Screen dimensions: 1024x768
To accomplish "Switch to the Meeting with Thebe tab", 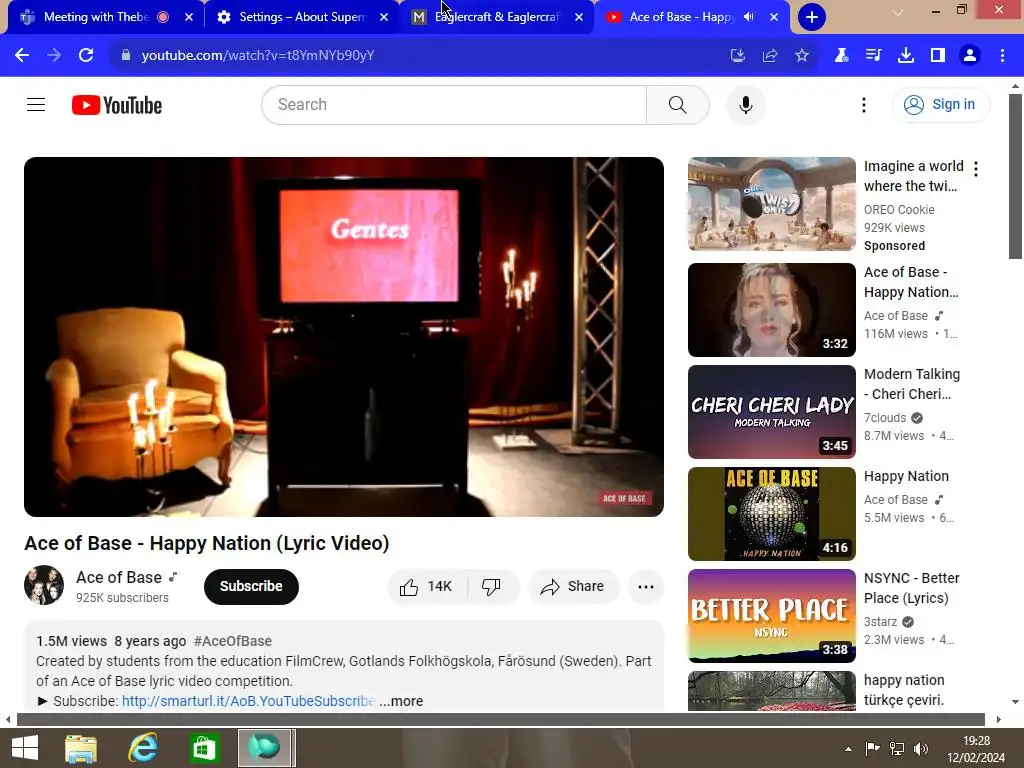I will click(95, 17).
